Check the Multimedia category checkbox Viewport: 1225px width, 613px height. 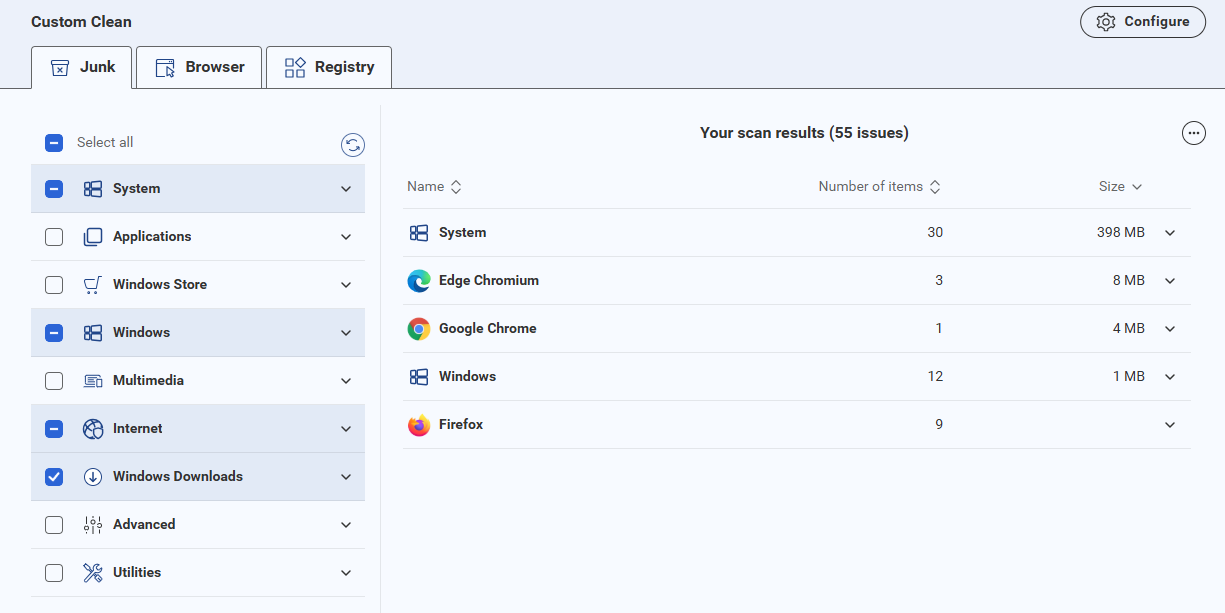(x=54, y=381)
